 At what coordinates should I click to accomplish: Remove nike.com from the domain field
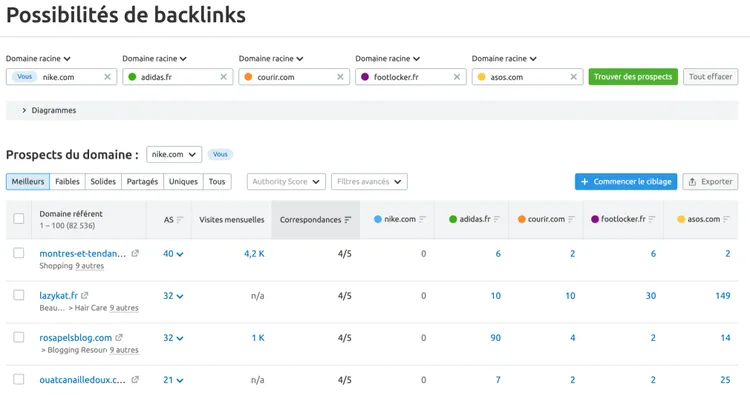coord(107,77)
